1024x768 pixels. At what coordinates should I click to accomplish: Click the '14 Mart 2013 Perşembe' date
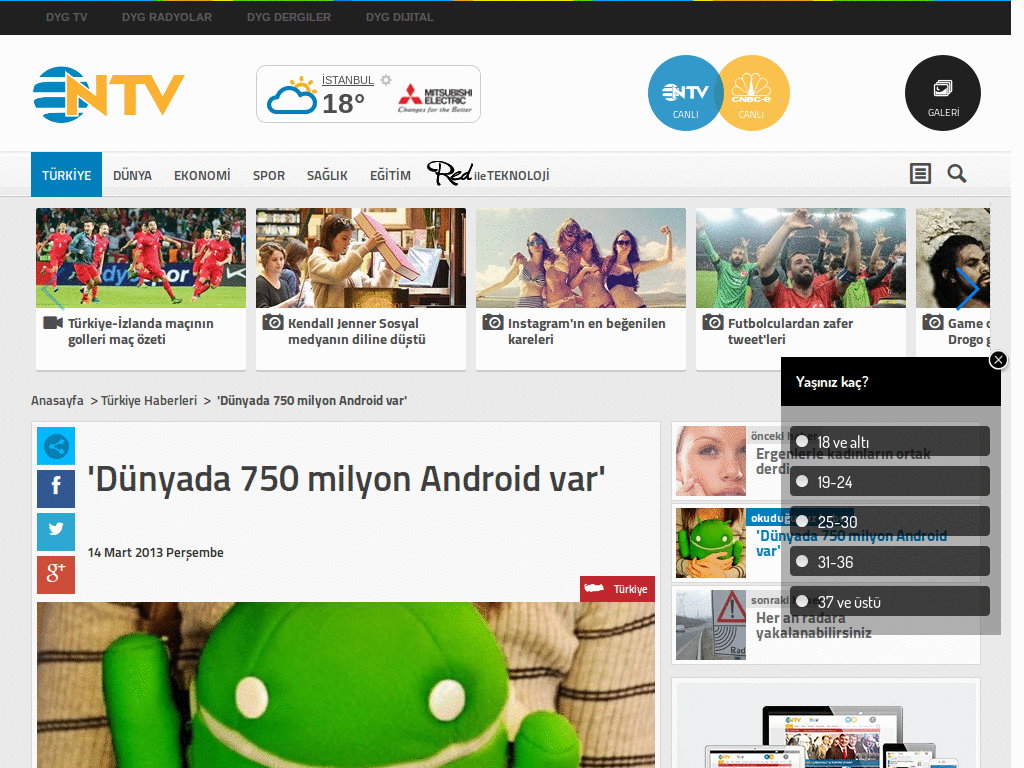[x=155, y=552]
